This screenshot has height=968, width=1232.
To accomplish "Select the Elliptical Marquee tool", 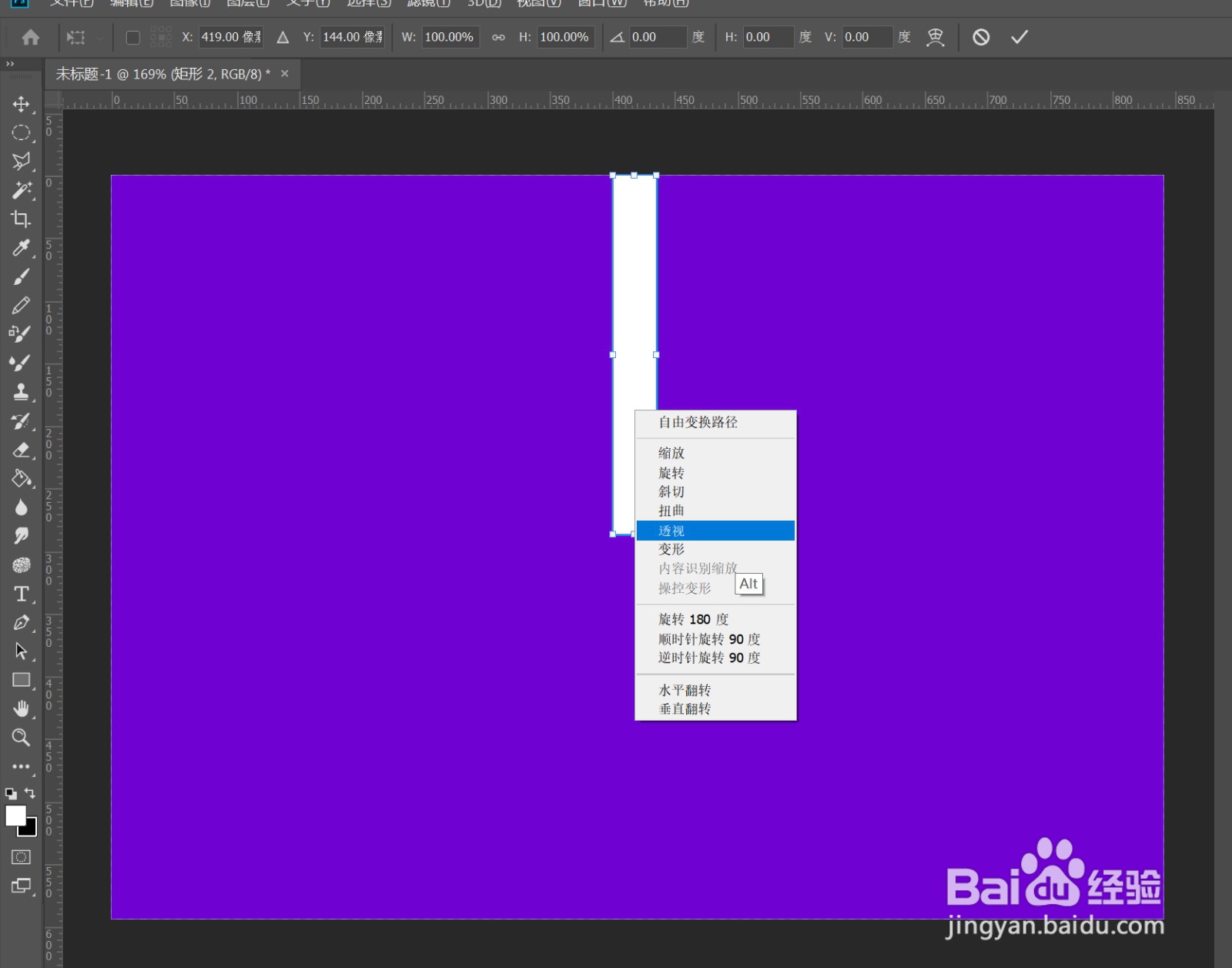I will point(21,132).
